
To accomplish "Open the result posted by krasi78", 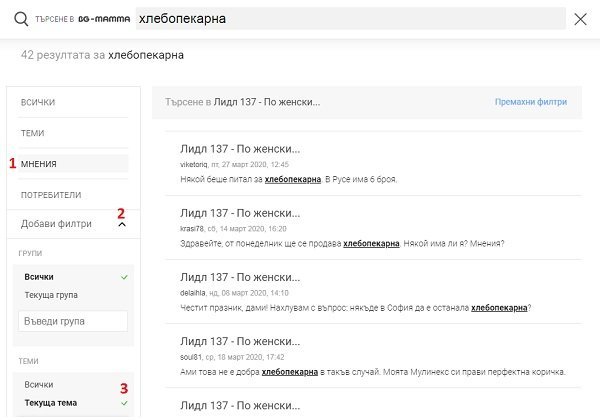I will pos(240,213).
